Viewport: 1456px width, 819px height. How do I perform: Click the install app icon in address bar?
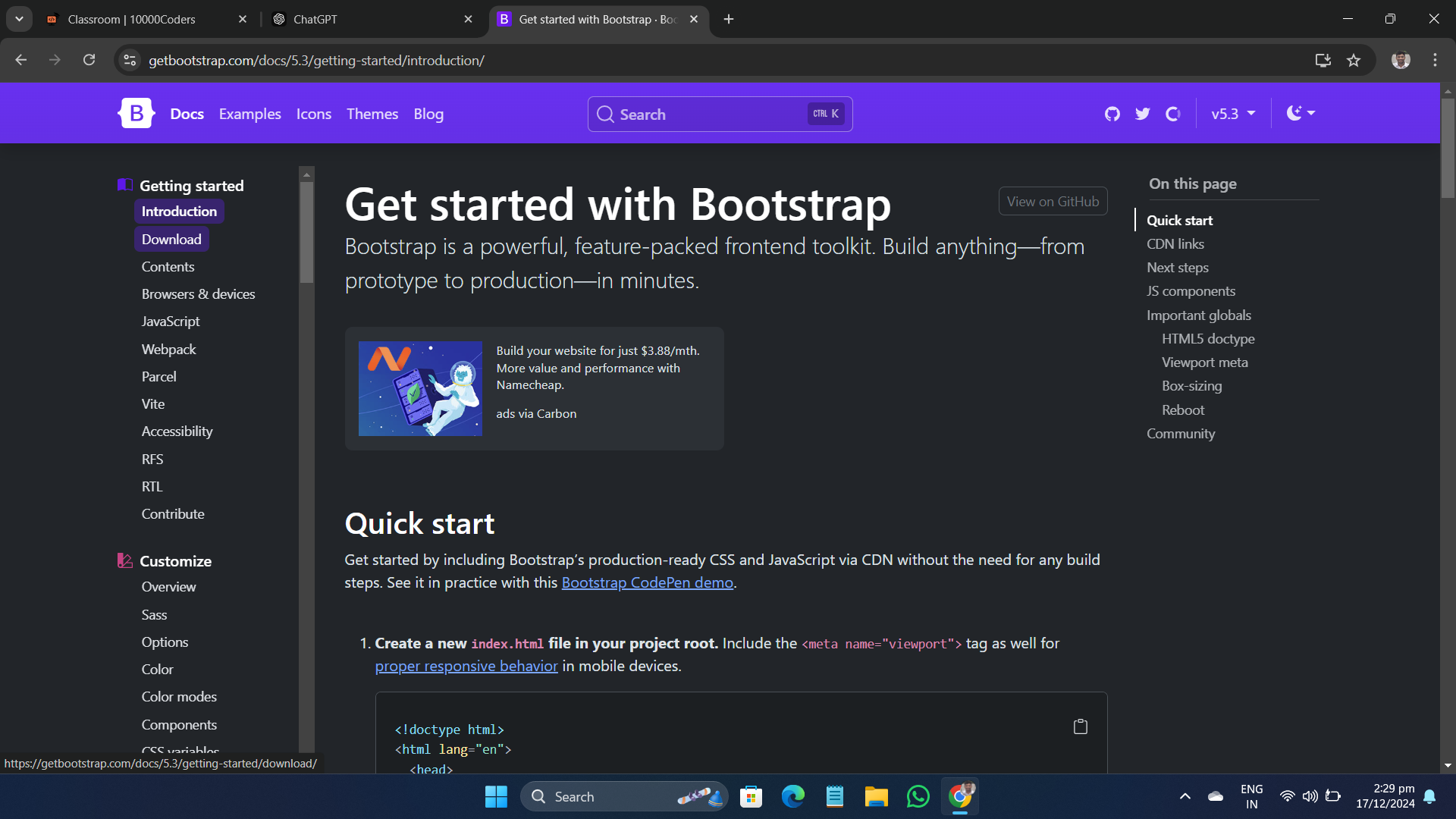click(x=1323, y=61)
